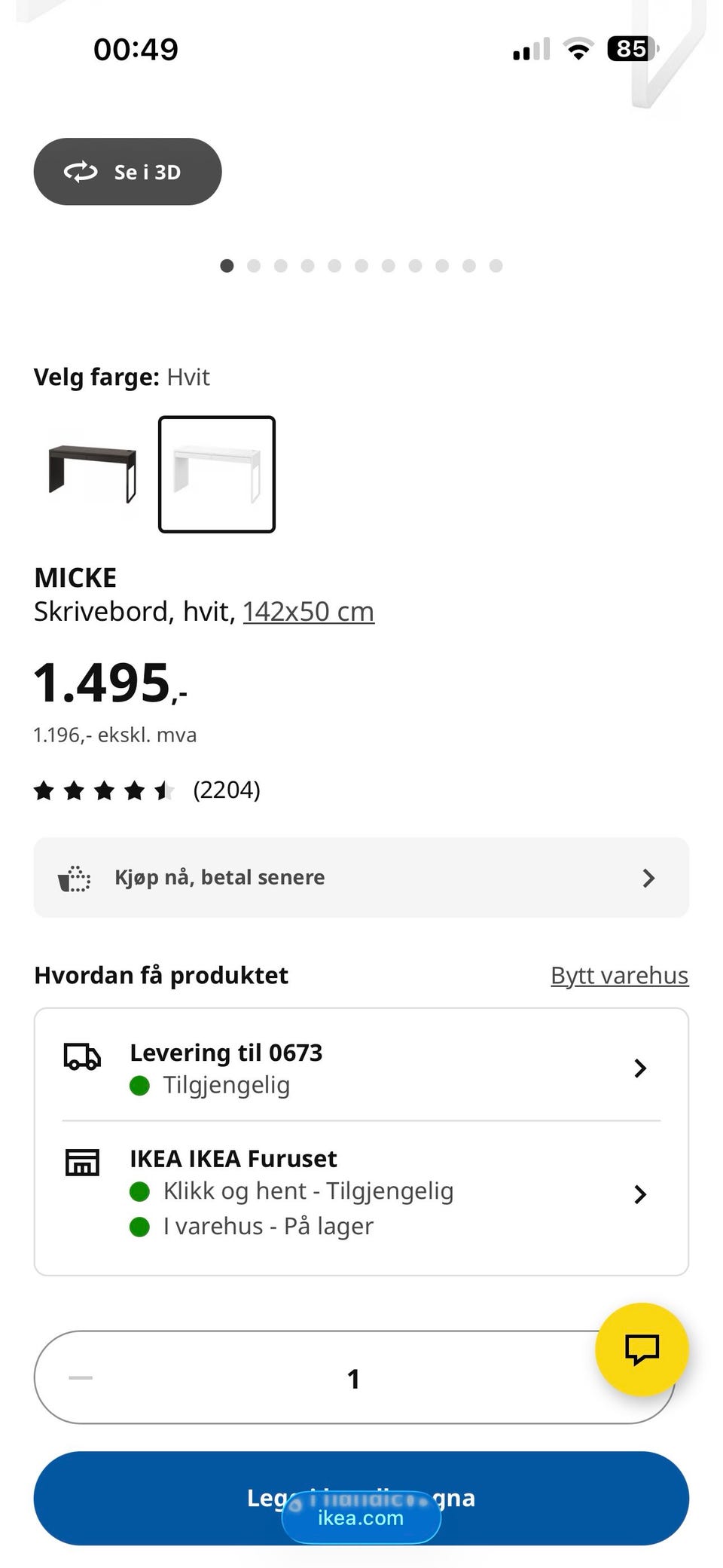This screenshot has height=1568, width=723.
Task: Open the yellow chat bubble button
Action: (642, 1349)
